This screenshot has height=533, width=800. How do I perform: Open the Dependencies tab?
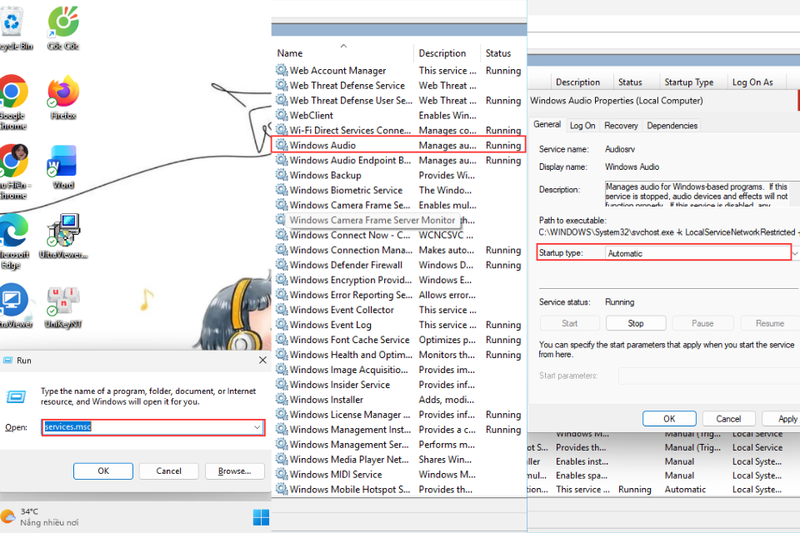pos(672,125)
